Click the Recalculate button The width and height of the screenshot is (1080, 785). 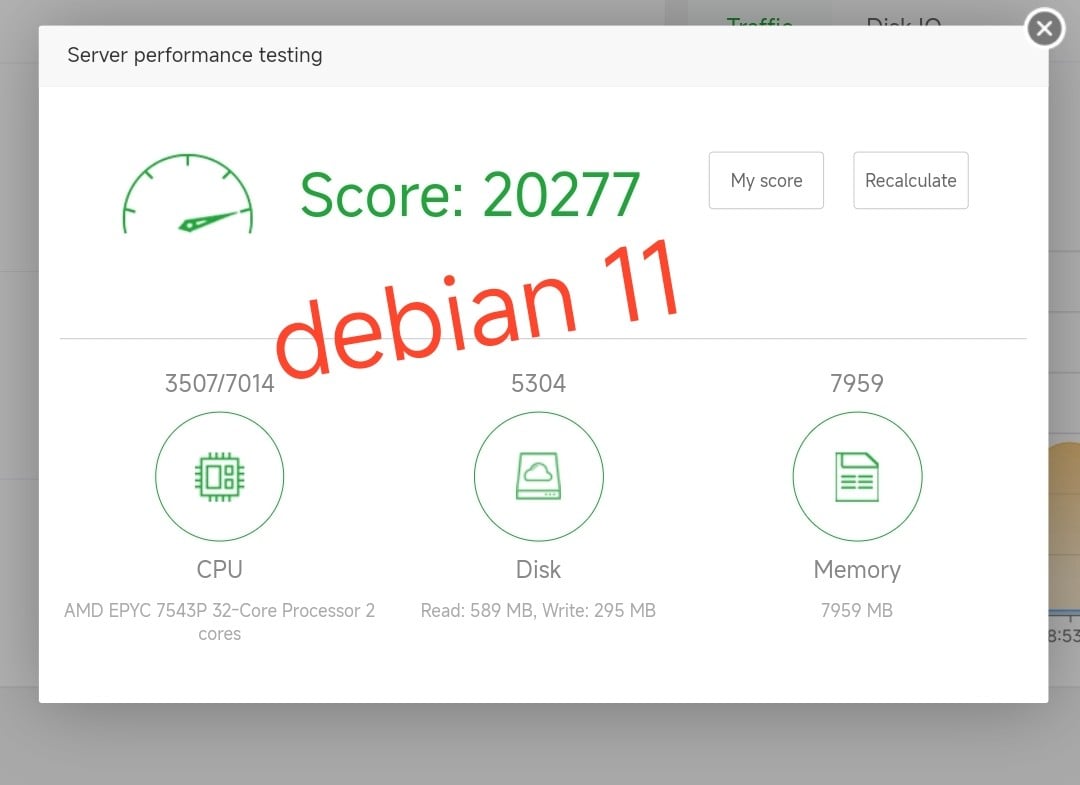911,180
